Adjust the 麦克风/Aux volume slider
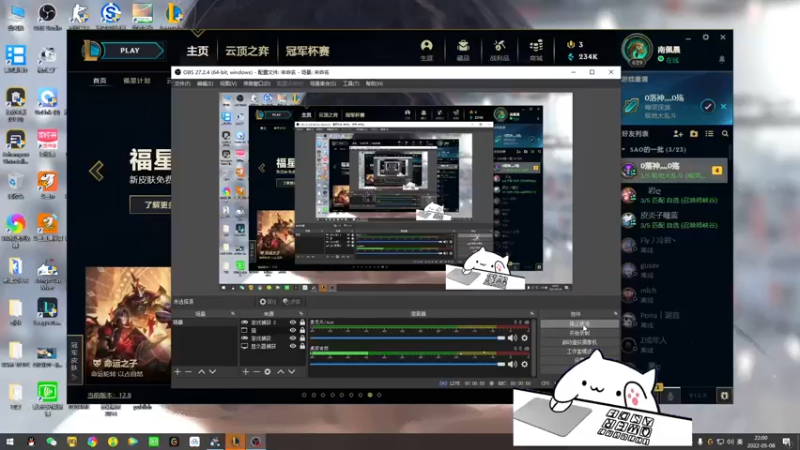The height and width of the screenshot is (450, 800). (407, 338)
